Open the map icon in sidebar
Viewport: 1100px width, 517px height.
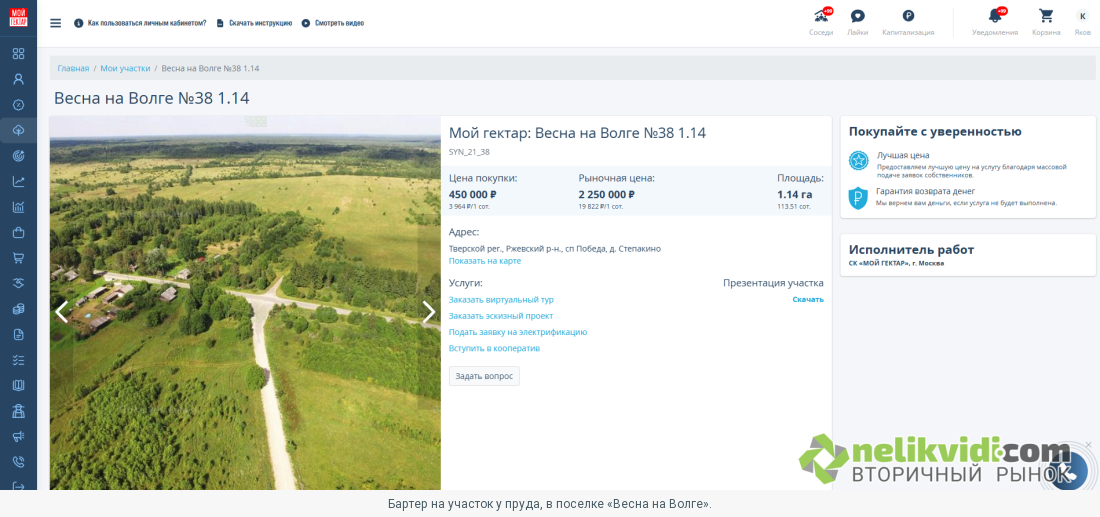18,385
